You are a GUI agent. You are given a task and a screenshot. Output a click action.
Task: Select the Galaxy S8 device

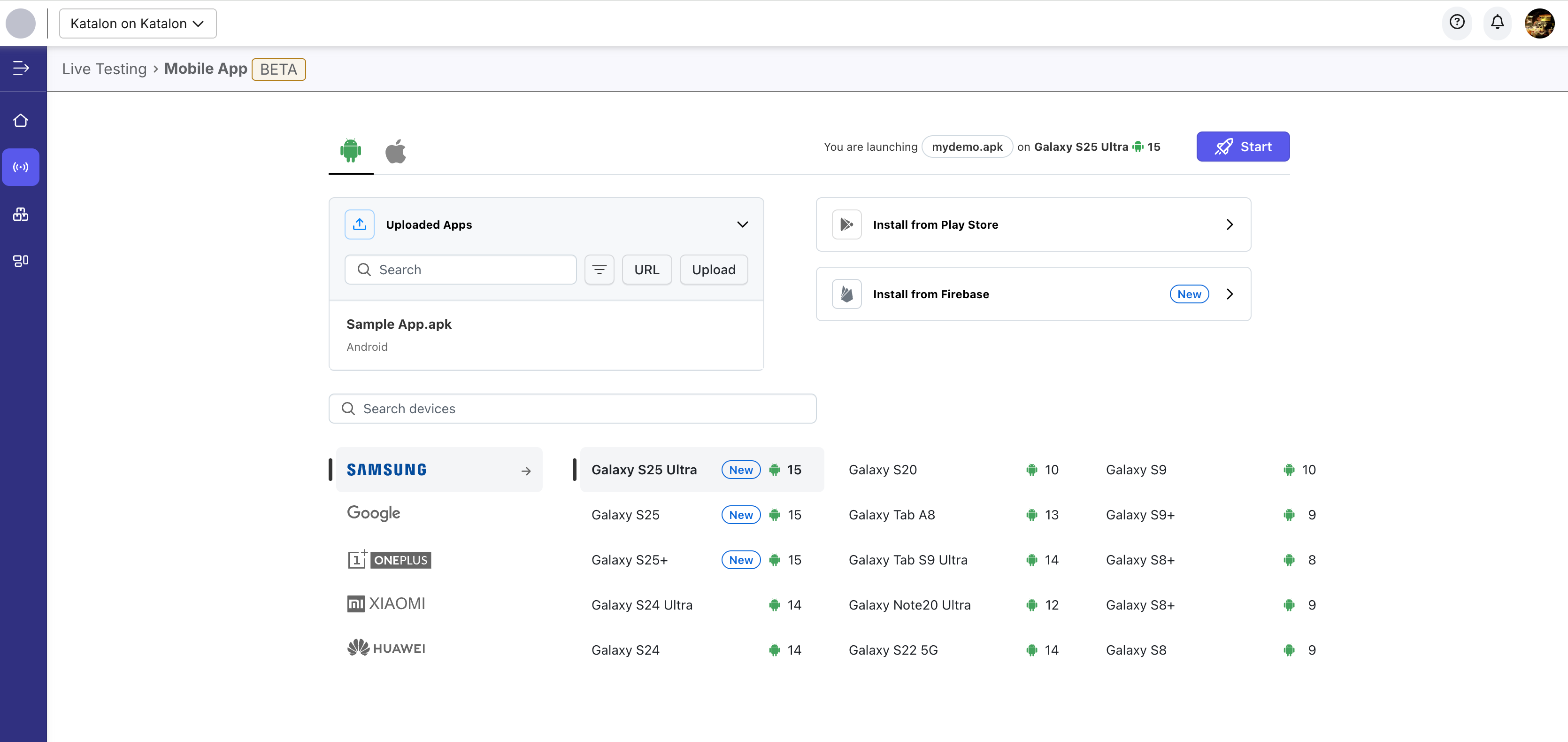coord(1211,650)
